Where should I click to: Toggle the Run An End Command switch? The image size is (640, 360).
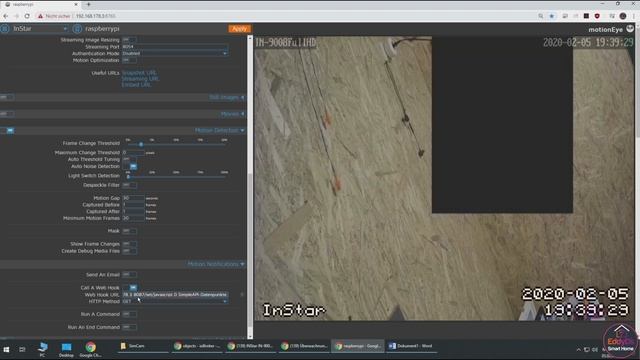(129, 327)
